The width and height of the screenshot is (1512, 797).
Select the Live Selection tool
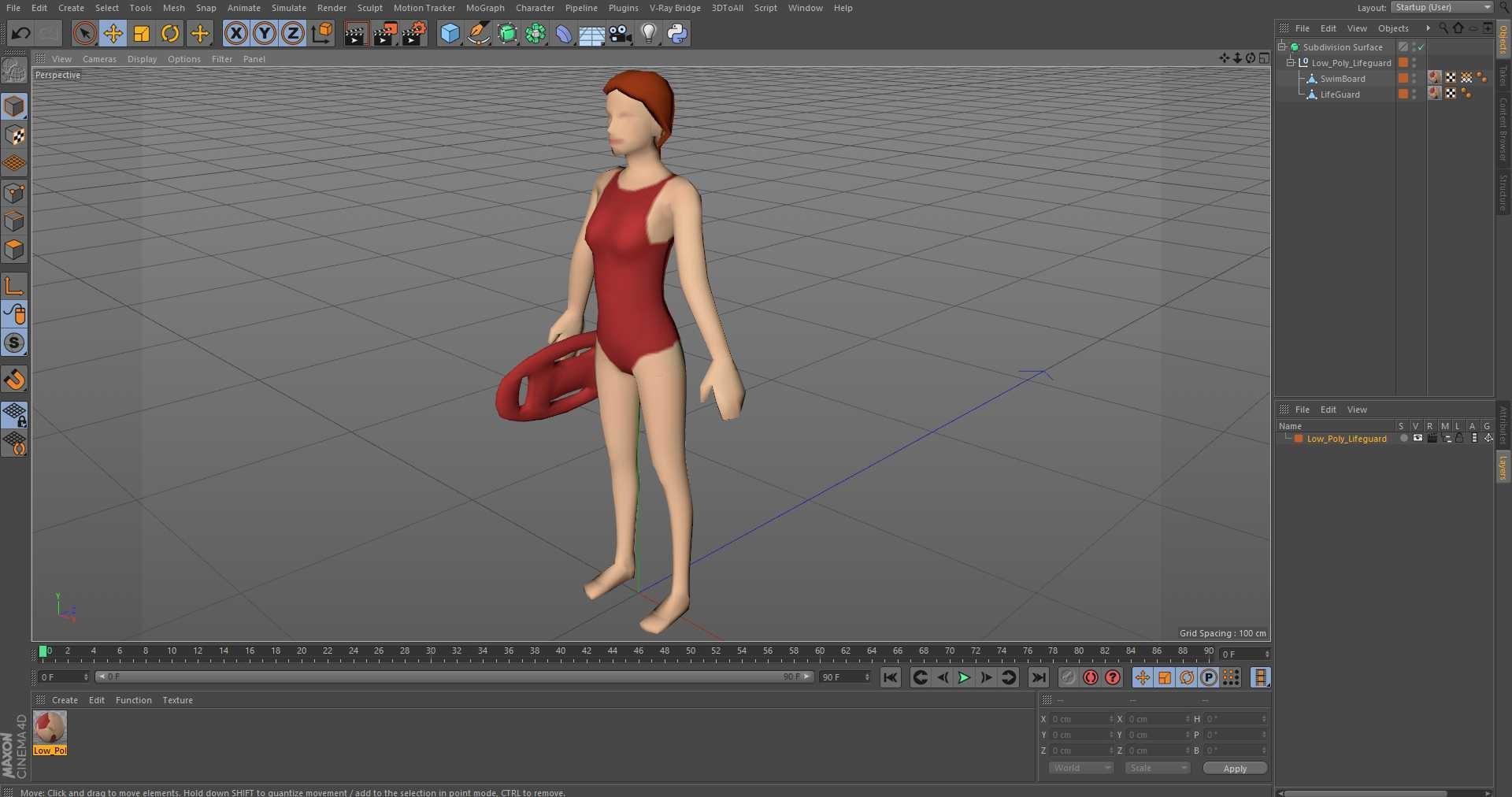84,33
